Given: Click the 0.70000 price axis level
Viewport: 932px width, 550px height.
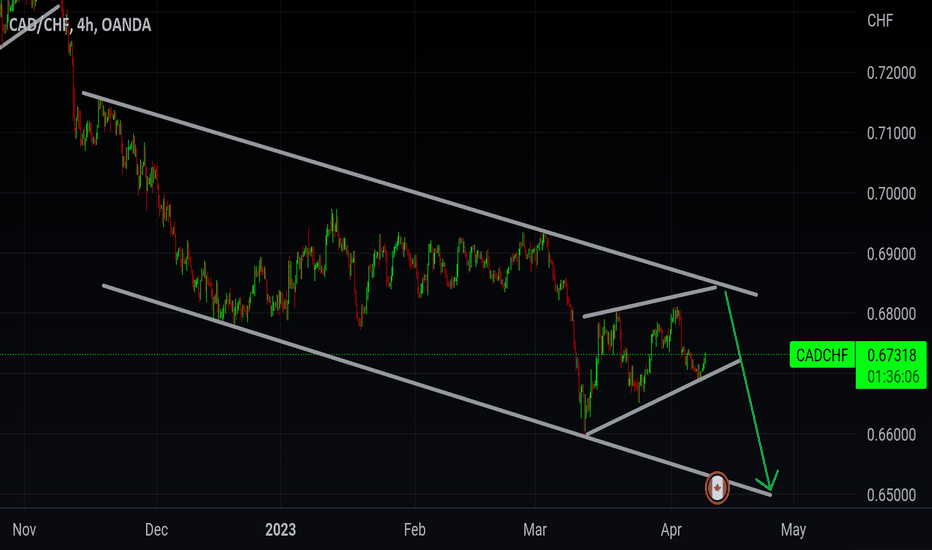Looking at the screenshot, I should pos(891,193).
